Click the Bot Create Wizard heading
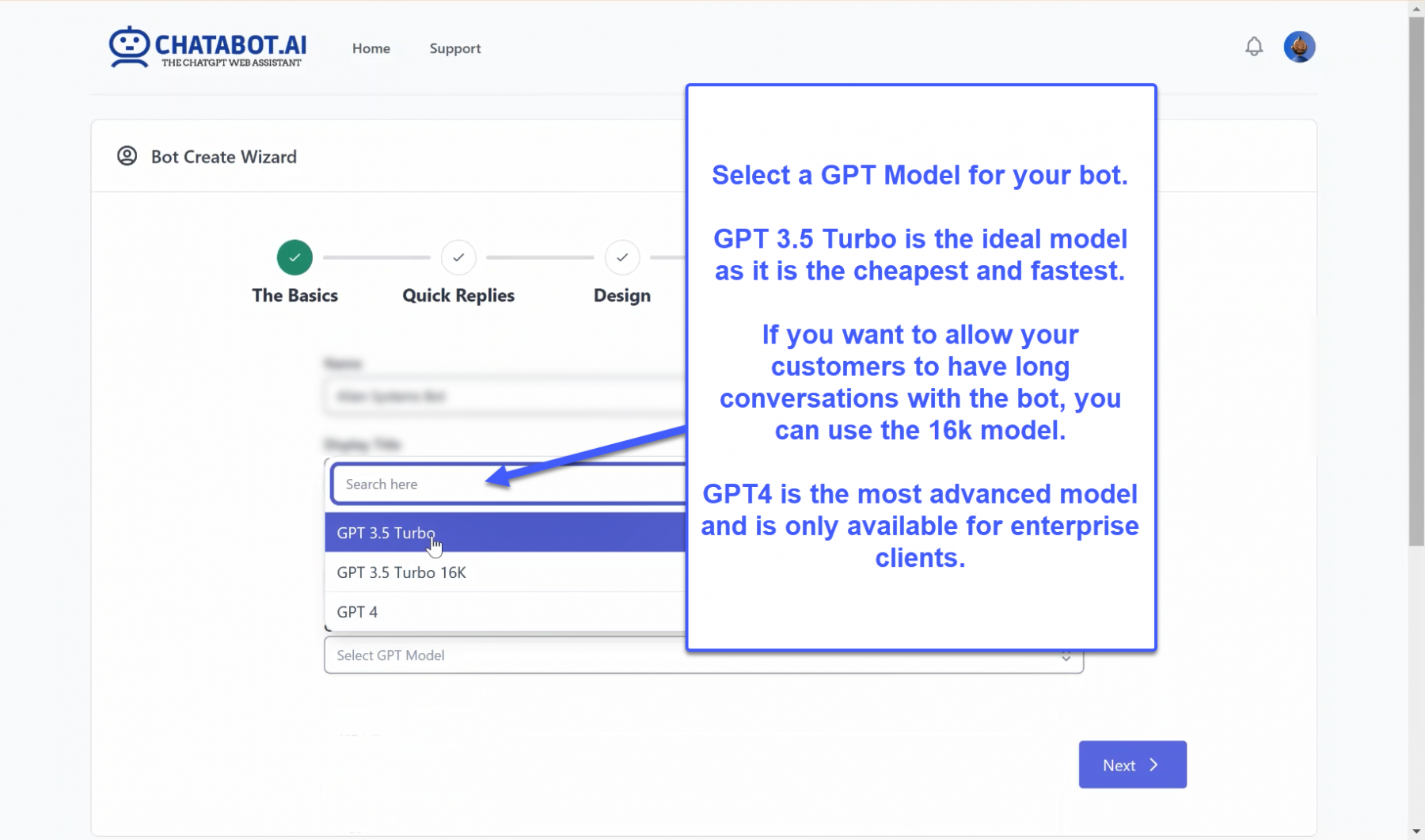The image size is (1425, 840). pos(224,157)
